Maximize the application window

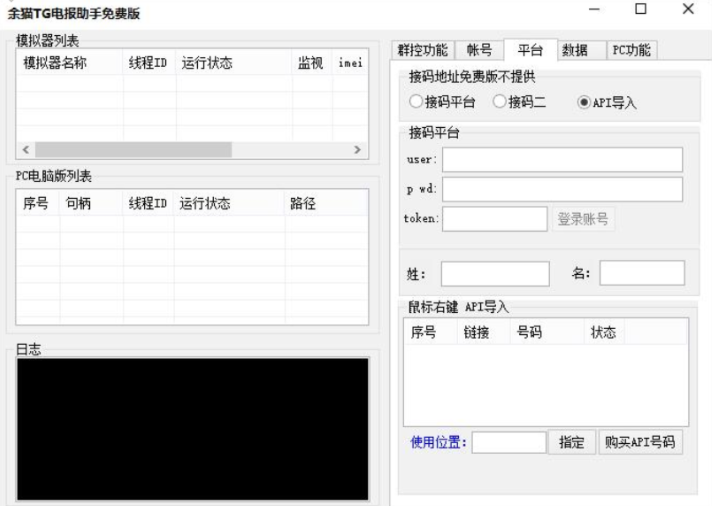[641, 9]
